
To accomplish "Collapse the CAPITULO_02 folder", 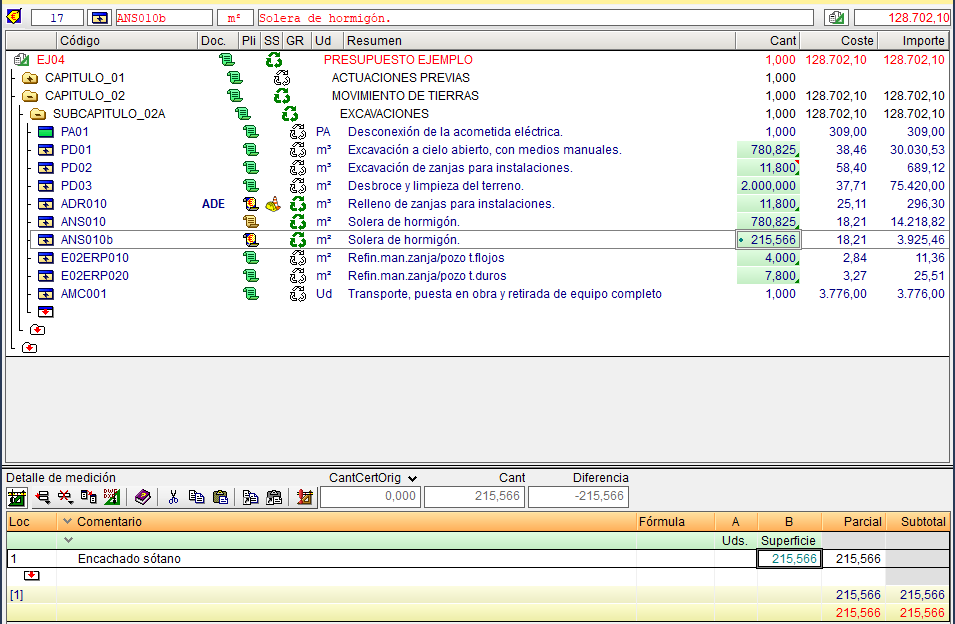I will pos(30,96).
